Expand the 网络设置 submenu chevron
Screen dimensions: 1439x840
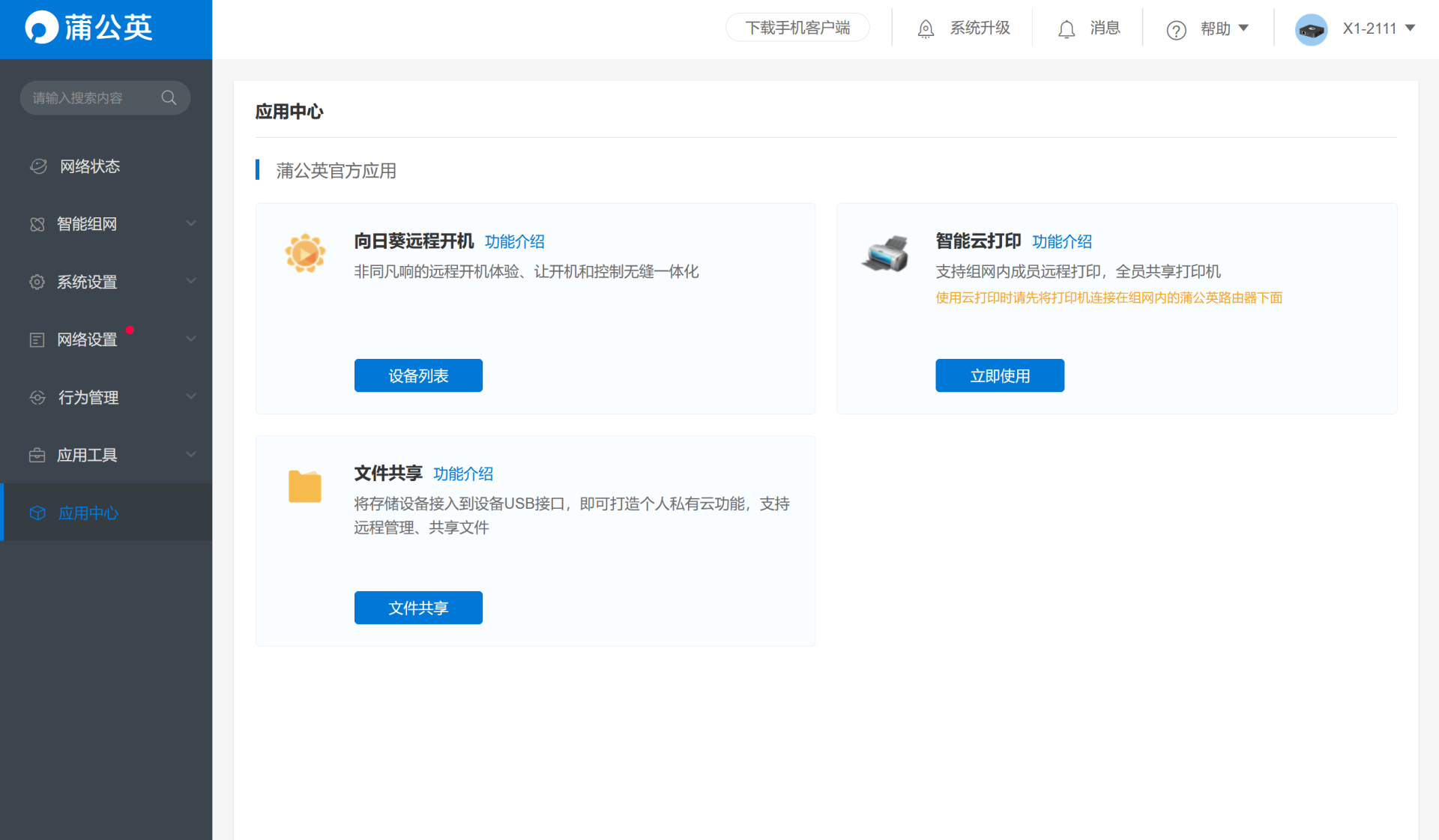point(191,339)
